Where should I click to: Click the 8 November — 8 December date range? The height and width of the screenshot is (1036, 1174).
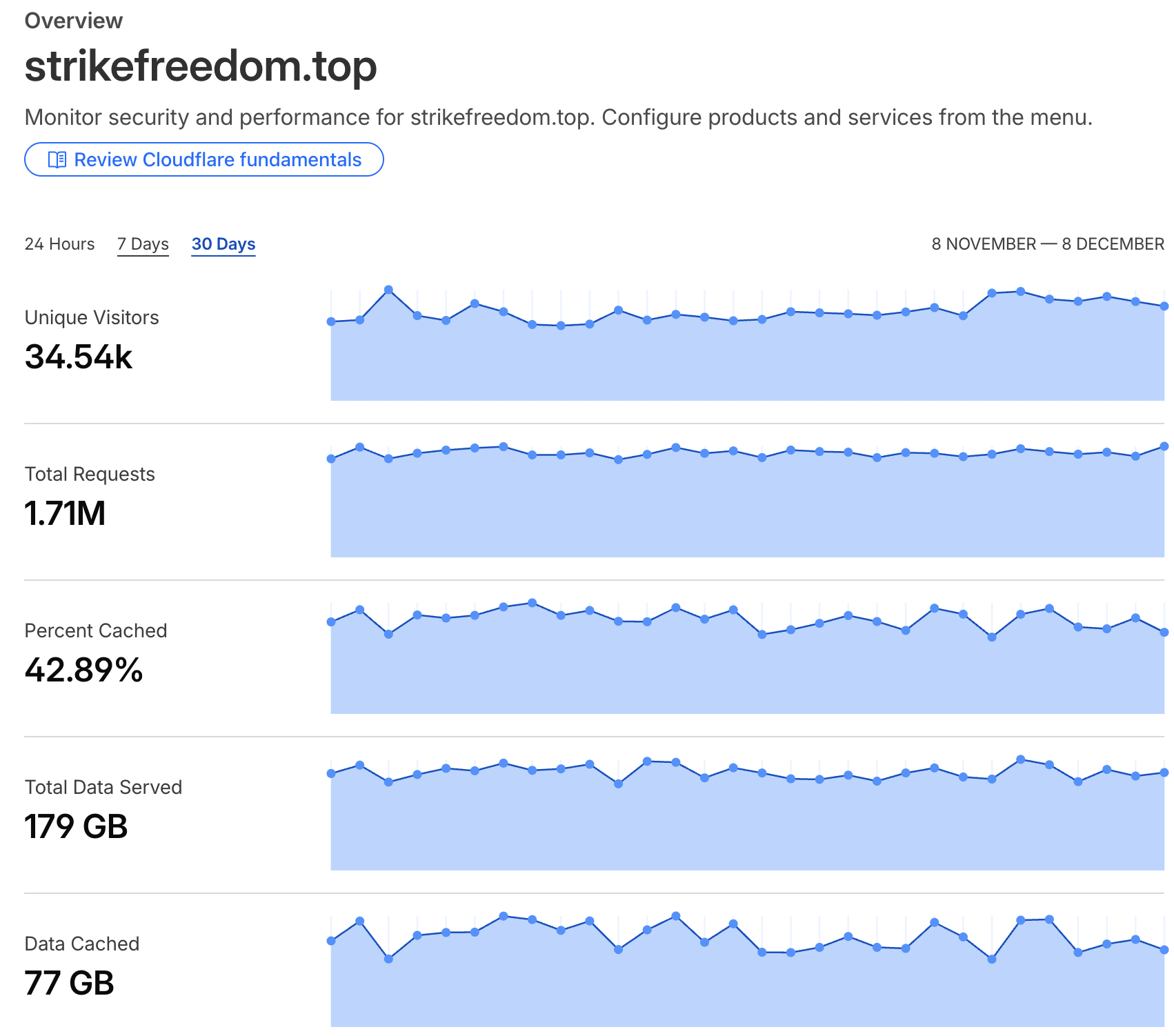(1047, 244)
